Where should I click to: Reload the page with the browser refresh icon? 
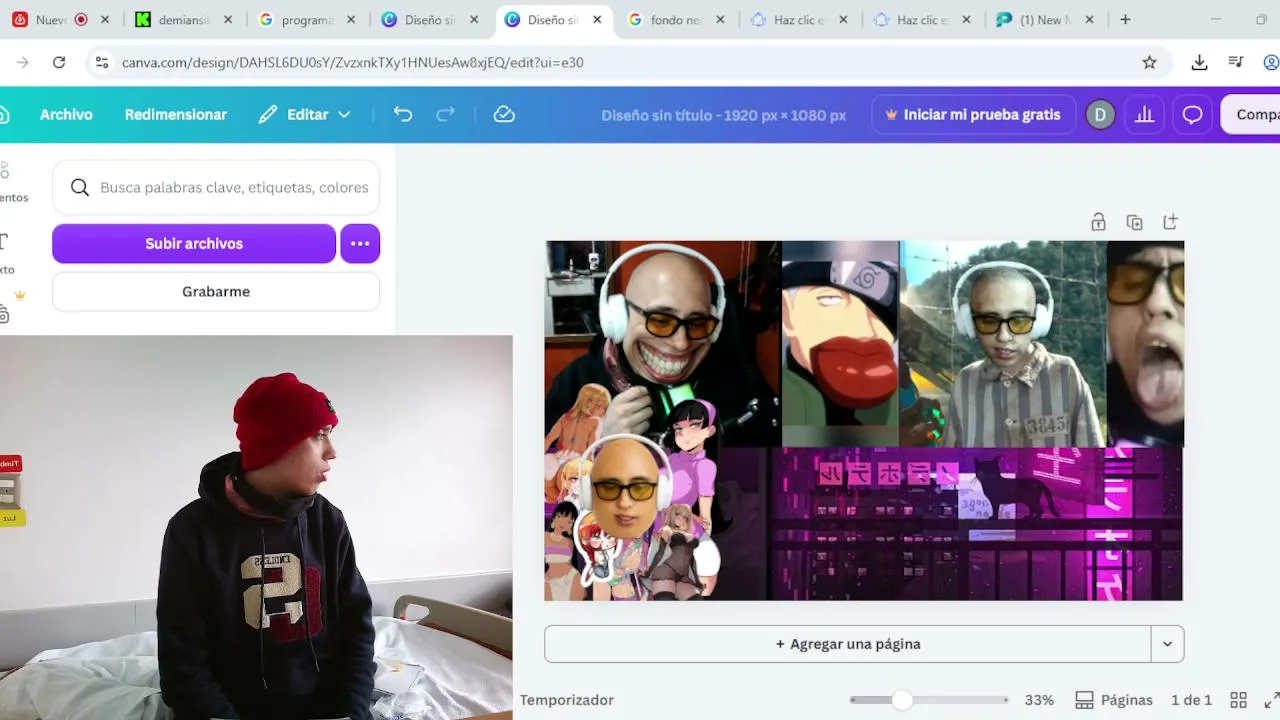pyautogui.click(x=59, y=62)
